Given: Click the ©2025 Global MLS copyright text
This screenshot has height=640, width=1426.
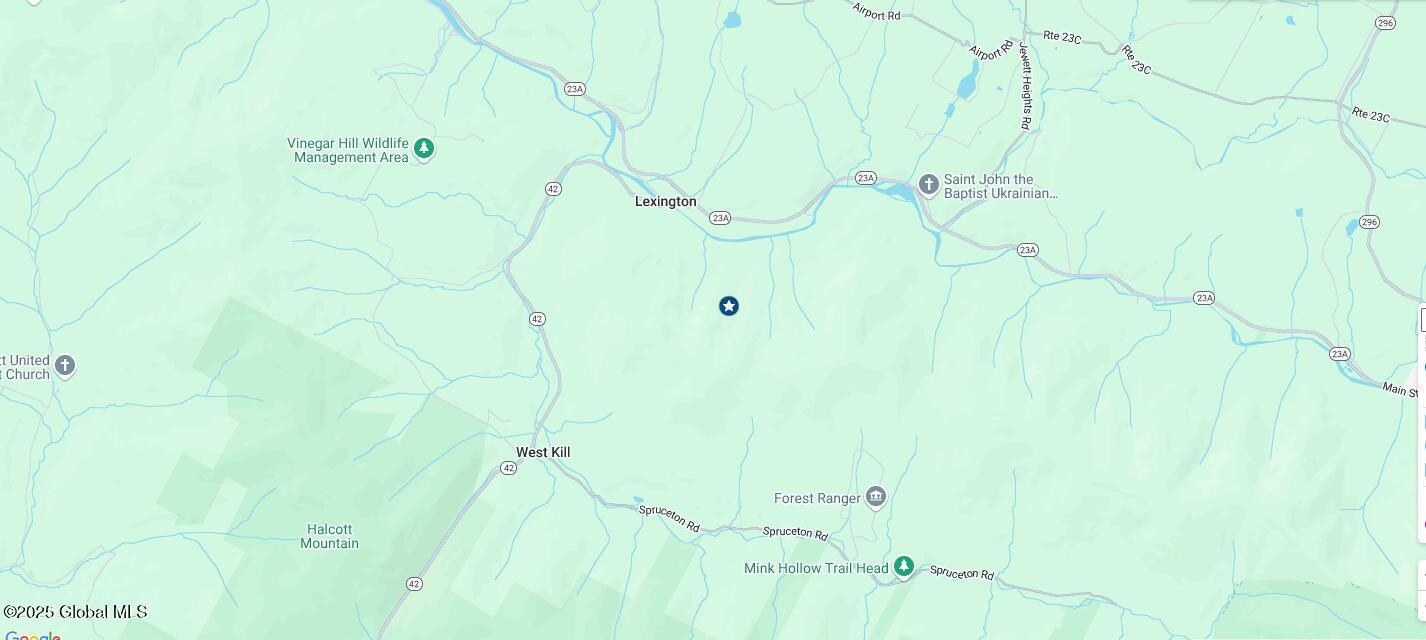Looking at the screenshot, I should point(76,612).
